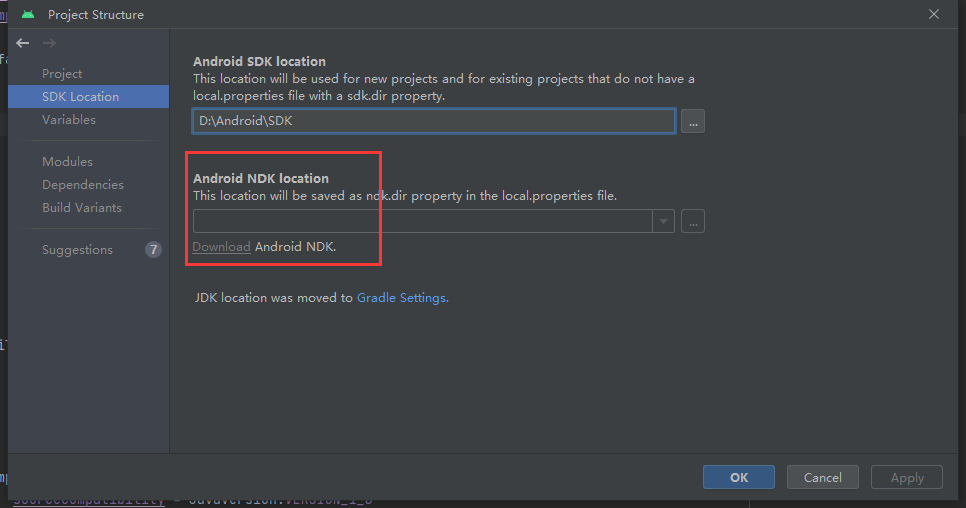966x508 pixels.
Task: Click the Android NDK location heading
Action: (261, 178)
